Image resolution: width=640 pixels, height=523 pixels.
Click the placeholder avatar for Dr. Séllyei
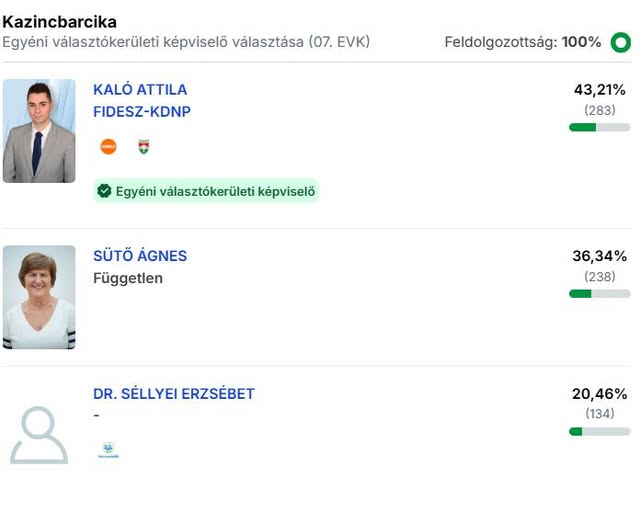pyautogui.click(x=39, y=435)
